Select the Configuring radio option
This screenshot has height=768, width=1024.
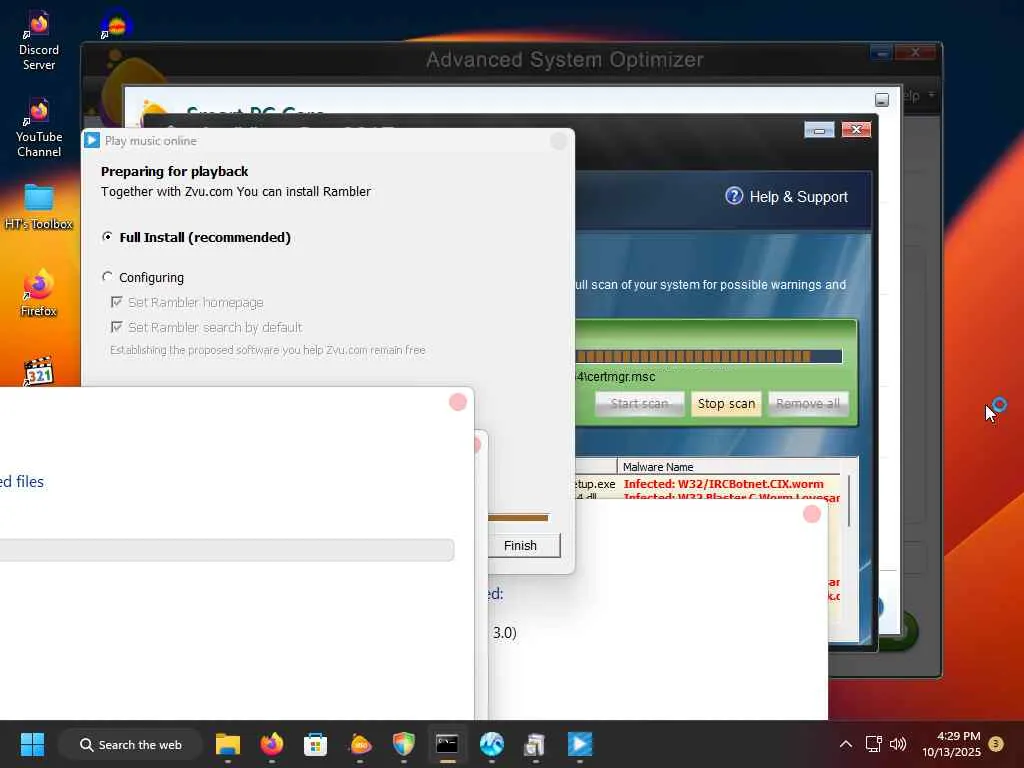[x=107, y=277]
